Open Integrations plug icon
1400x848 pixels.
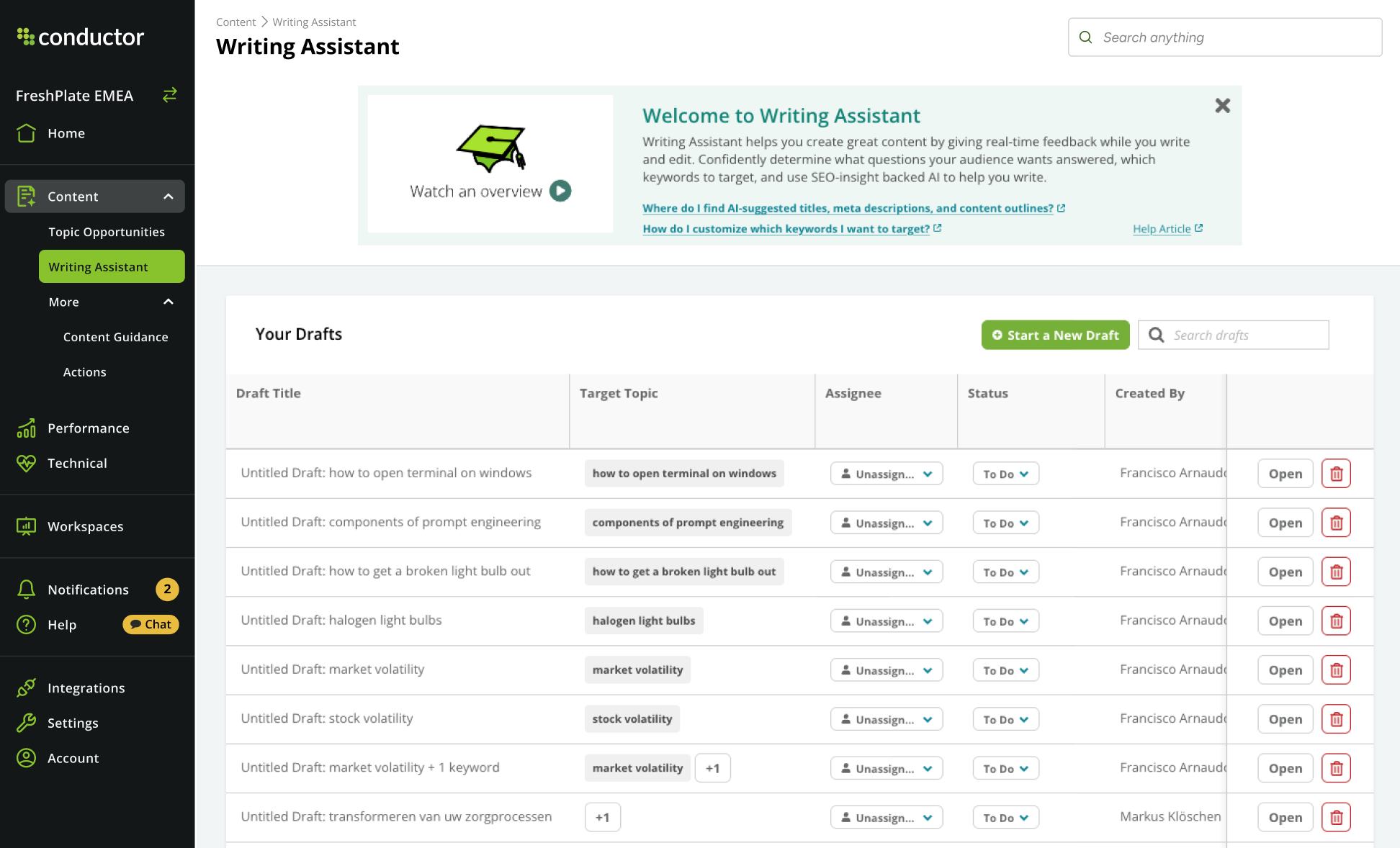click(x=27, y=688)
